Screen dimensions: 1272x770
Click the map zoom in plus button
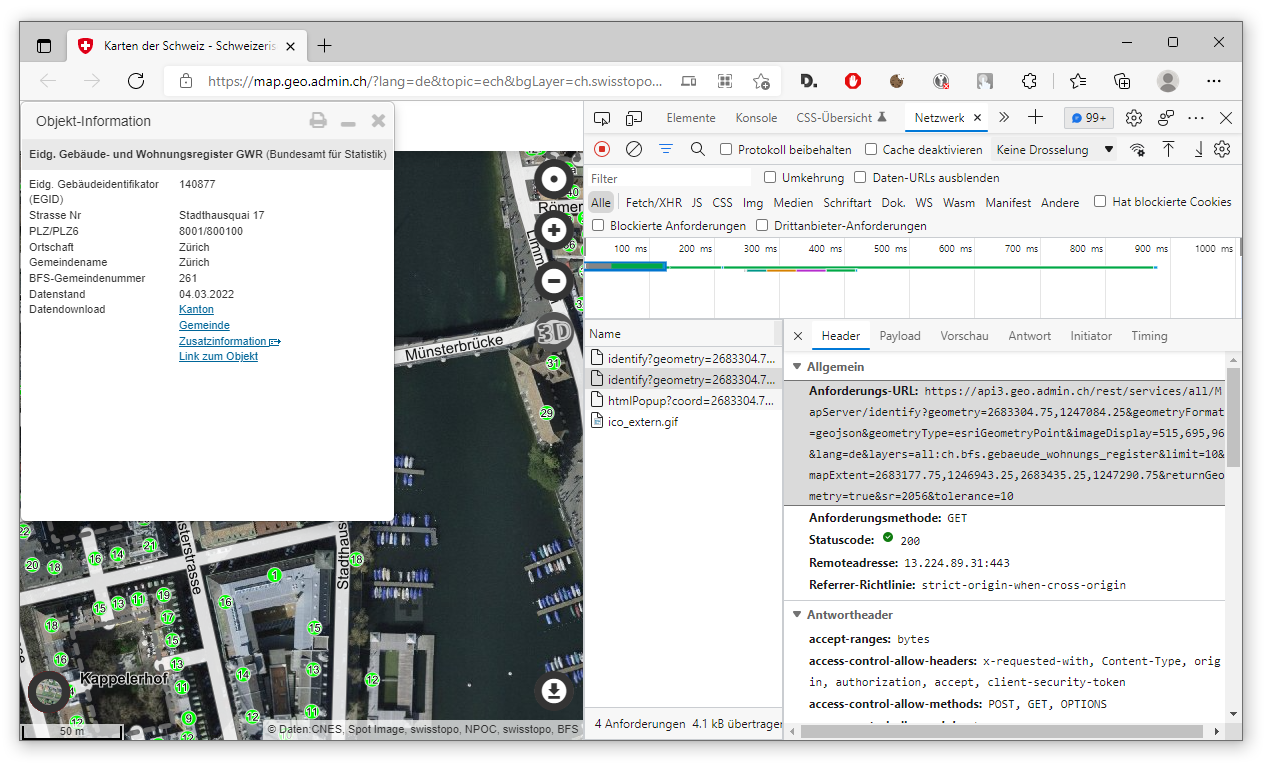[554, 231]
